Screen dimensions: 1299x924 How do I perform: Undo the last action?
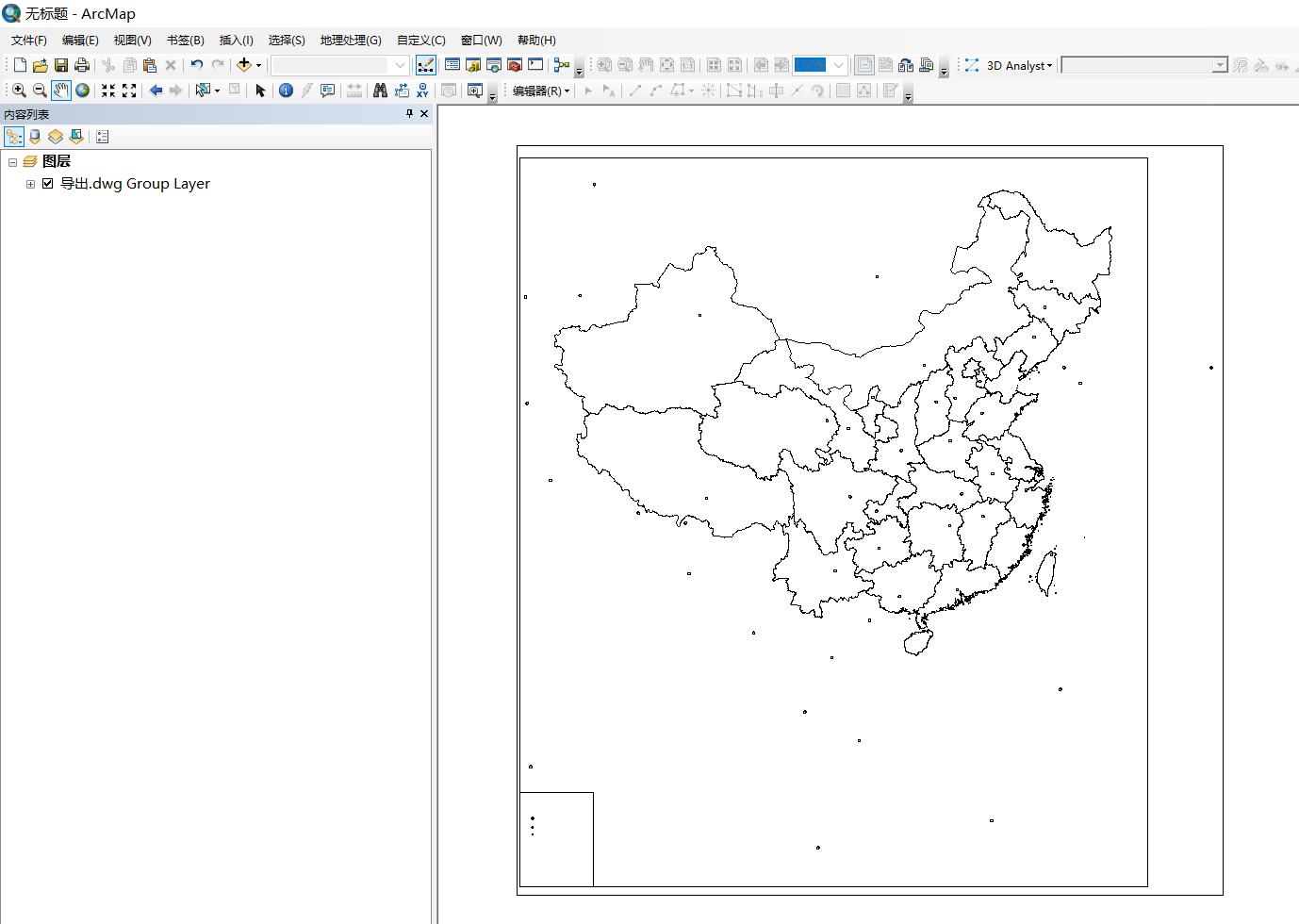196,65
